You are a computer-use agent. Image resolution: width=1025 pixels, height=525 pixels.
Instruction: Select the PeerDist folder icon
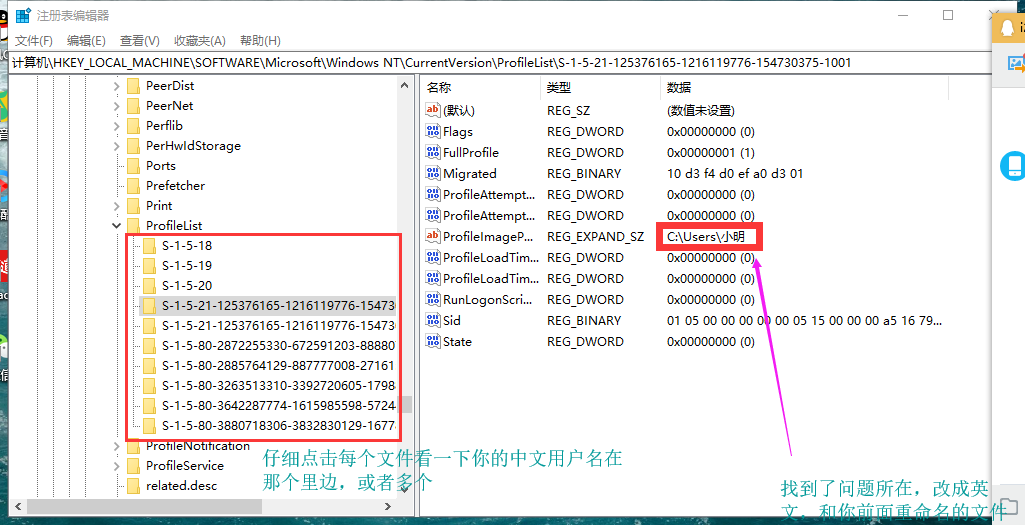133,86
